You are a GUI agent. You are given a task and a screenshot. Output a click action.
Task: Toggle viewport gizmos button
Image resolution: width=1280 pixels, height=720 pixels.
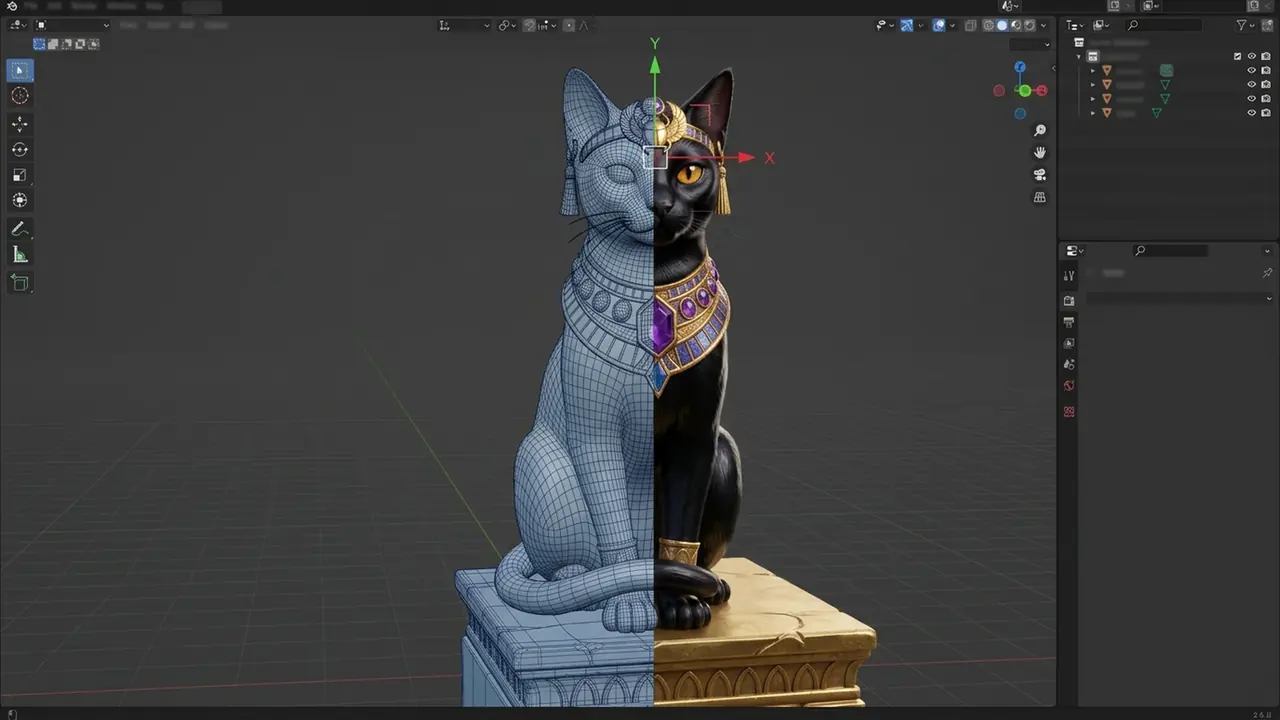point(906,25)
